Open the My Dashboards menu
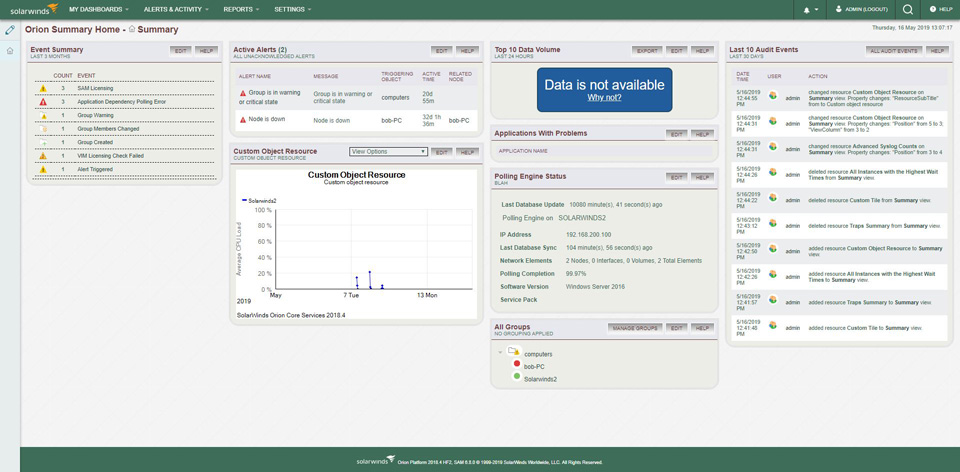960x472 pixels. (99, 10)
